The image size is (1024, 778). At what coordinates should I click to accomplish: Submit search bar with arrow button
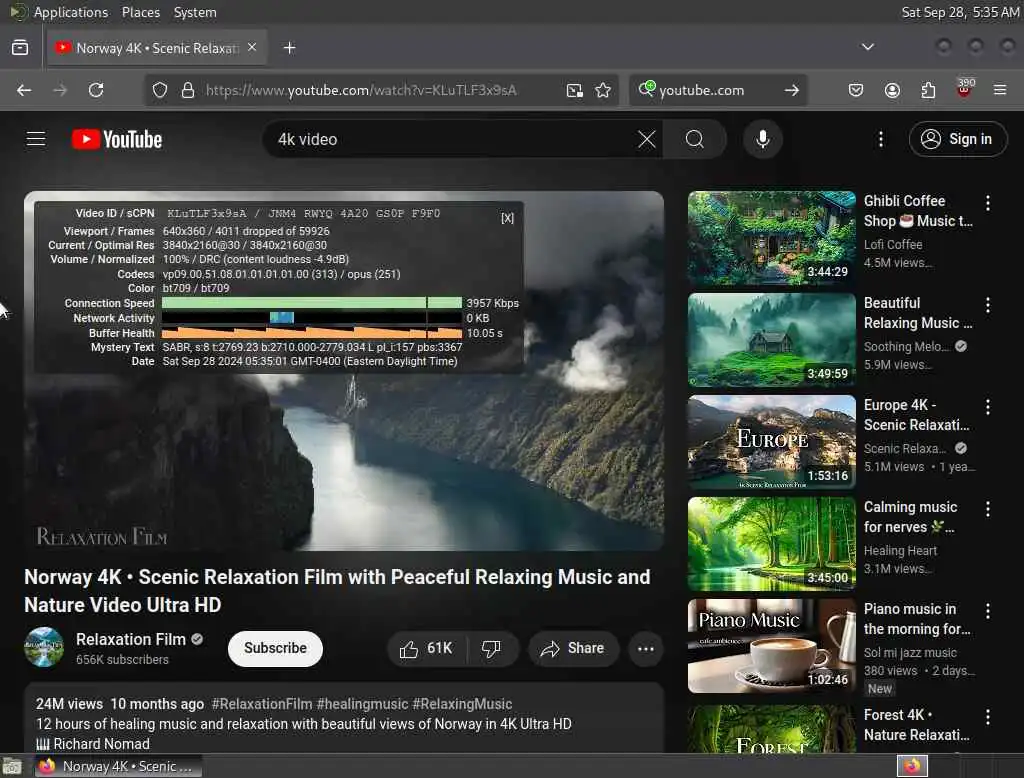point(792,90)
